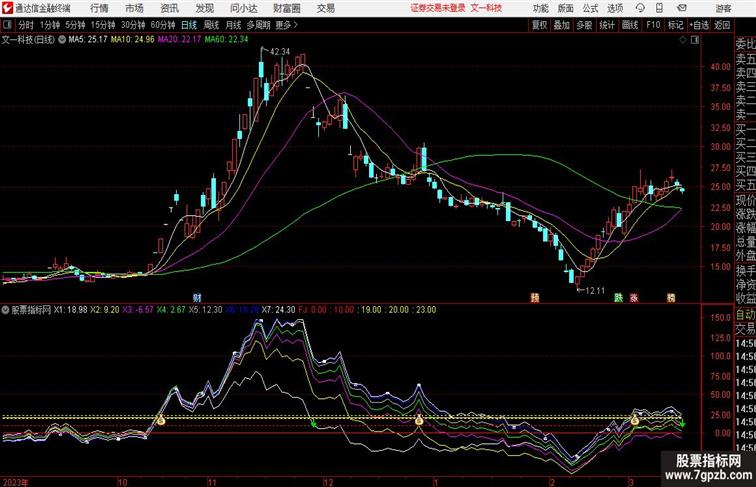756x487 pixels.
Task: Click the 复权 button
Action: pyautogui.click(x=540, y=25)
